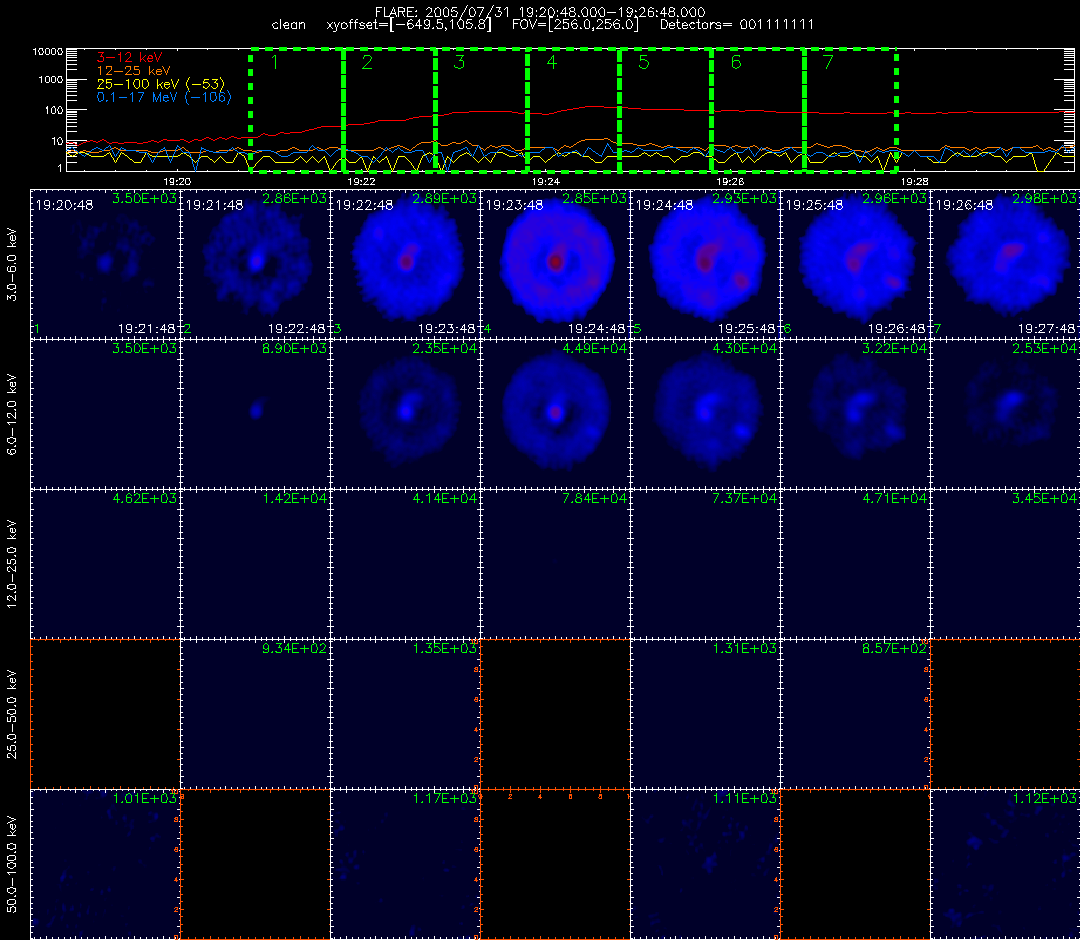The image size is (1080, 940).
Task: Click the '19:20' time axis tick label
Action: pyautogui.click(x=177, y=181)
